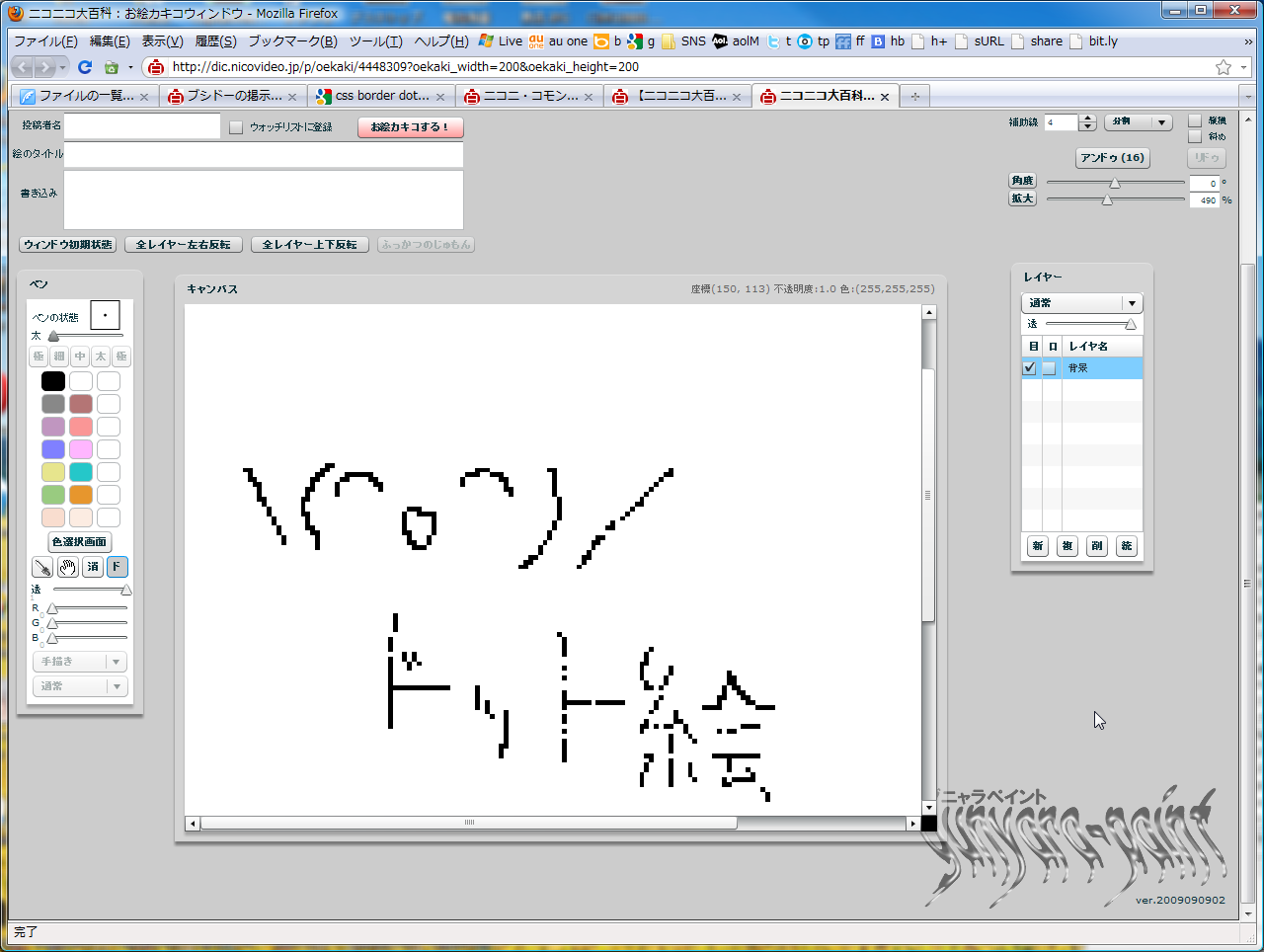
Task: Click the 全レイヤー上下反転 button
Action: coord(309,245)
